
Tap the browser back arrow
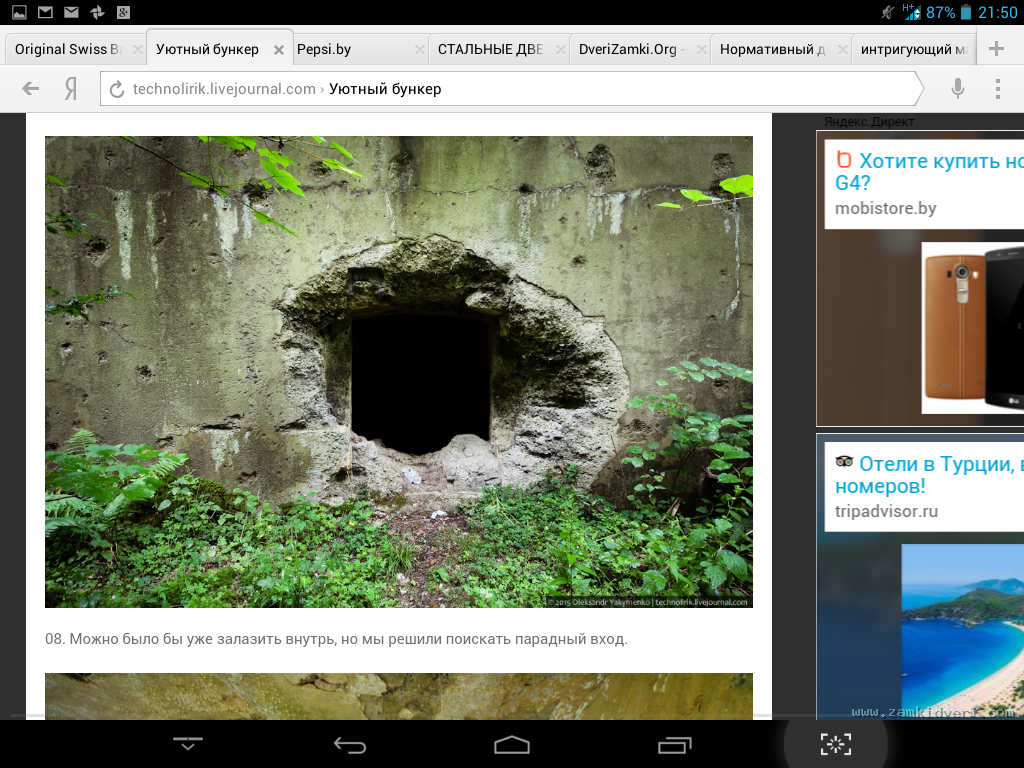pyautogui.click(x=31, y=88)
